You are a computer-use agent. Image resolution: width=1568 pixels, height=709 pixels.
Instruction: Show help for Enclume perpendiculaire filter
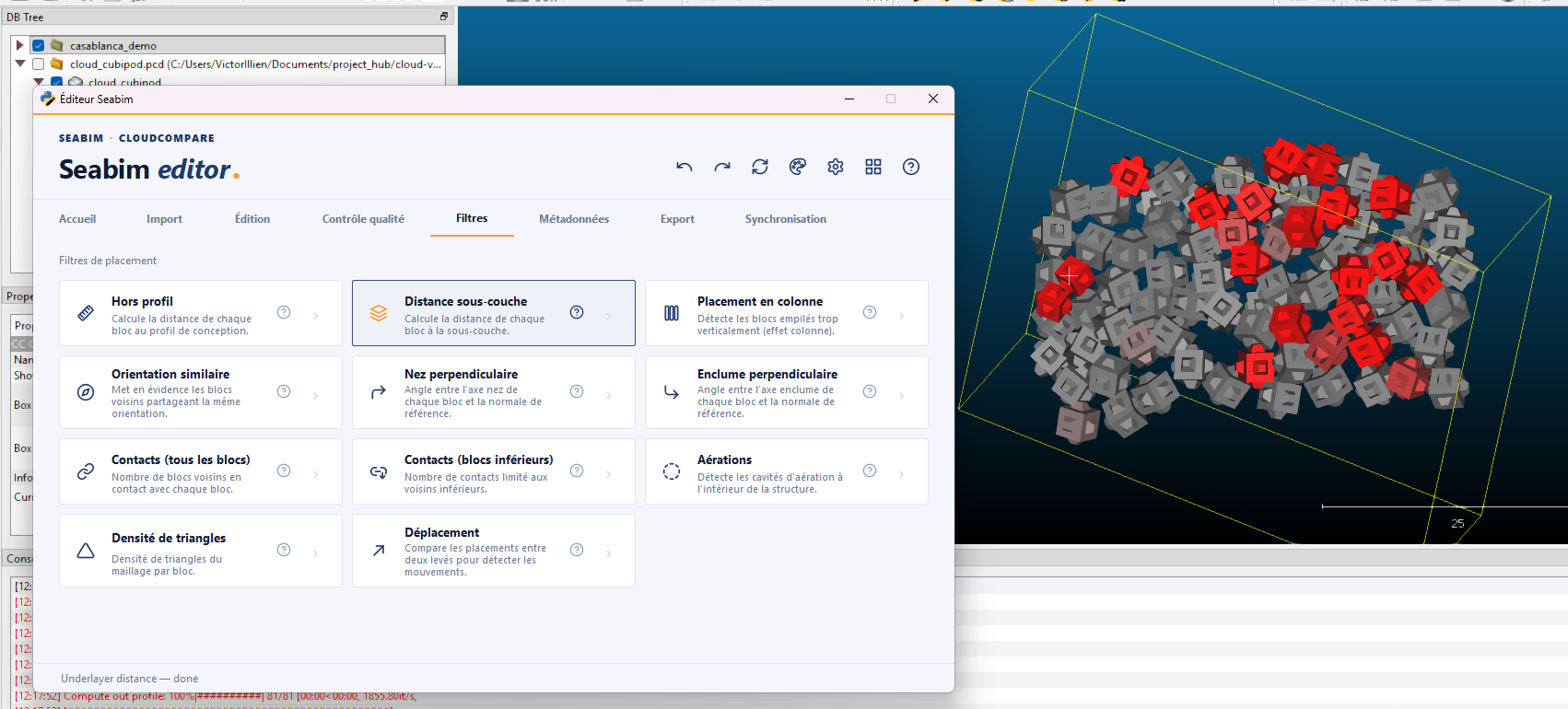[870, 391]
